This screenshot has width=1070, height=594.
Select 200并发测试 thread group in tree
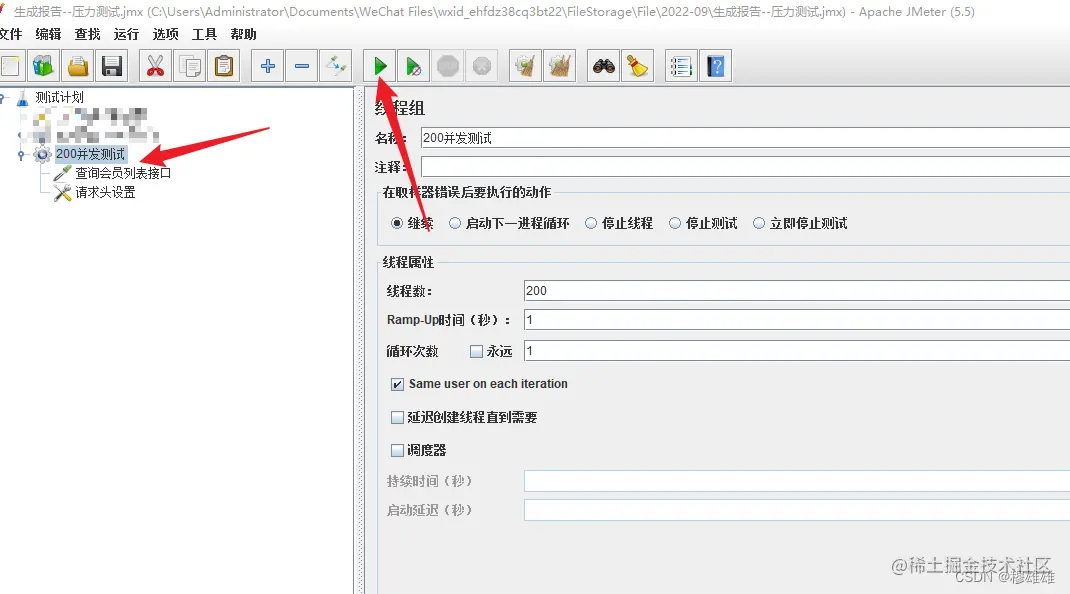(90, 154)
